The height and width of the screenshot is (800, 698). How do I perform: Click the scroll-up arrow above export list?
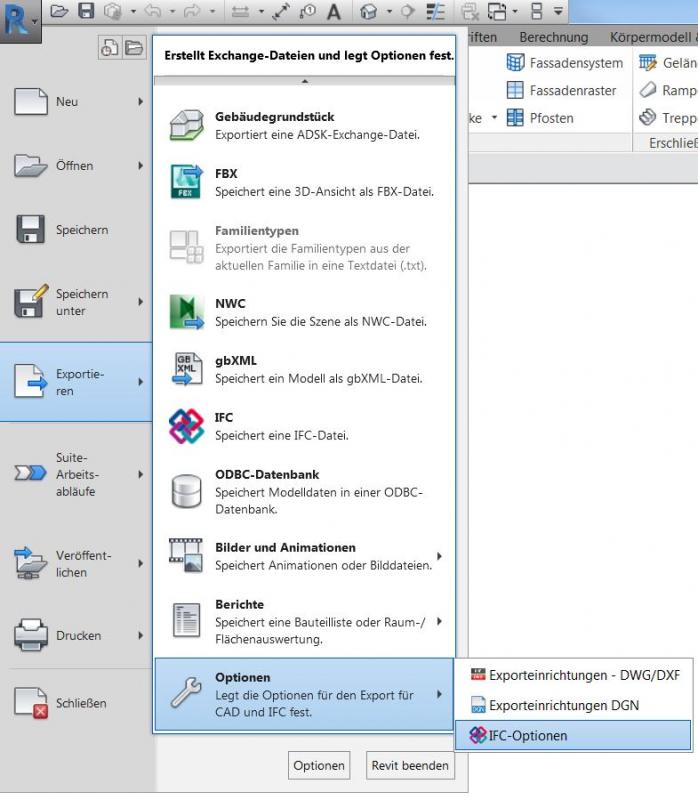pyautogui.click(x=304, y=81)
